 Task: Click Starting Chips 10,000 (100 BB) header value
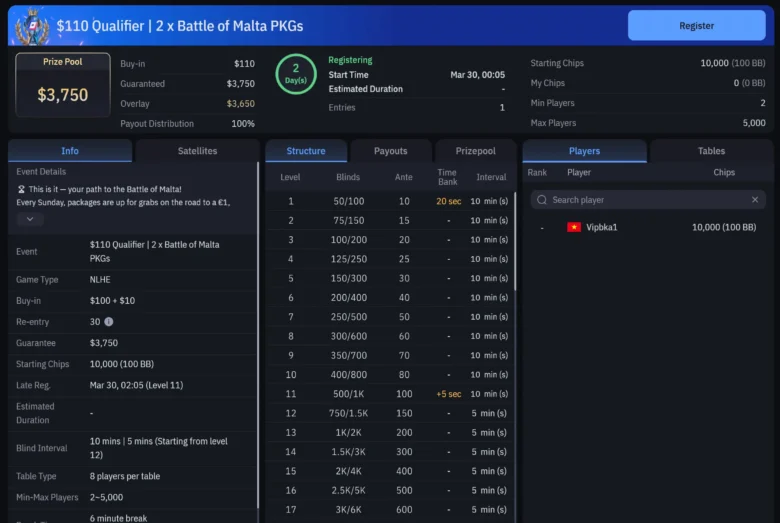(x=733, y=63)
